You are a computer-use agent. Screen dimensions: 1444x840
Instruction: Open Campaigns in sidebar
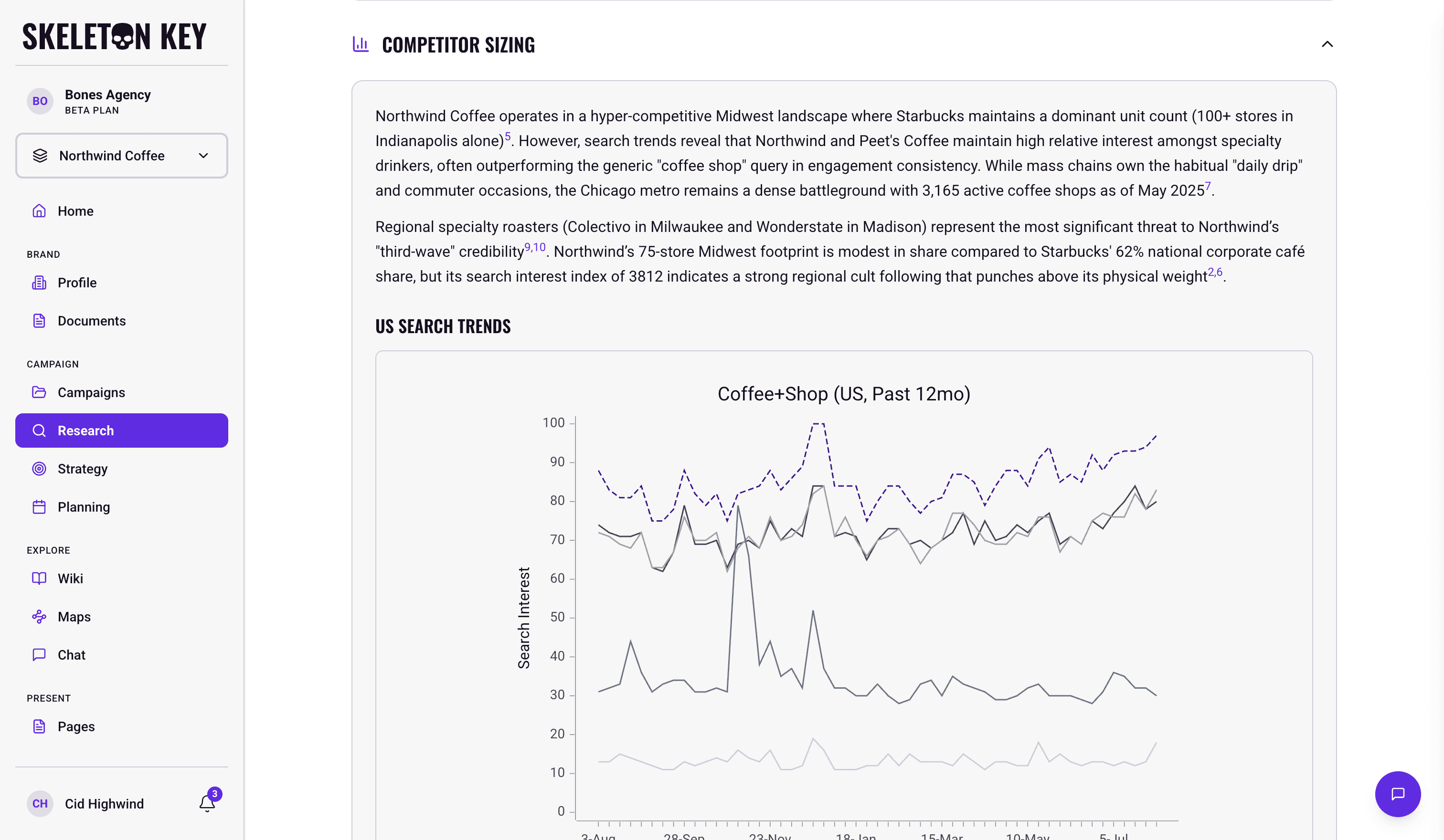(x=121, y=392)
